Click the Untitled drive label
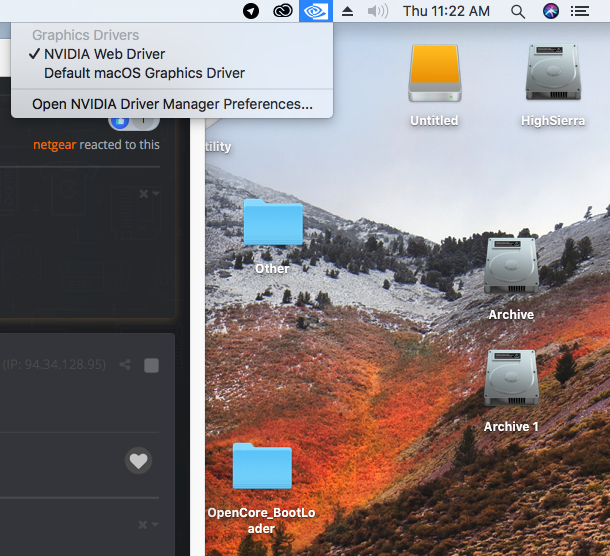 434,121
